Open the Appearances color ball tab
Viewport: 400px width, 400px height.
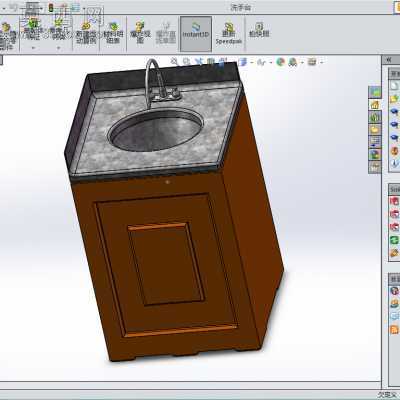pos(375,154)
